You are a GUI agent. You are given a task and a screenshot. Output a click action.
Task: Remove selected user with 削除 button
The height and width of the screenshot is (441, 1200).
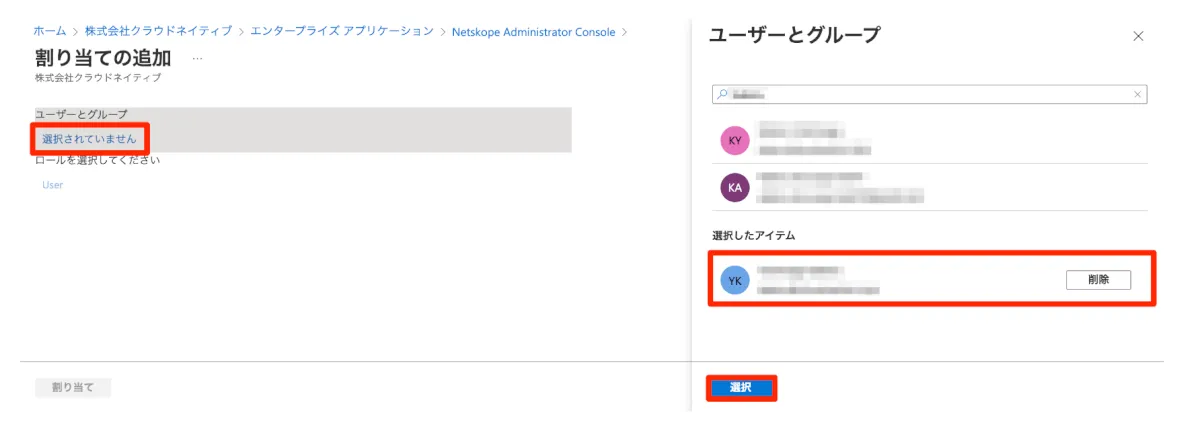coord(1097,280)
